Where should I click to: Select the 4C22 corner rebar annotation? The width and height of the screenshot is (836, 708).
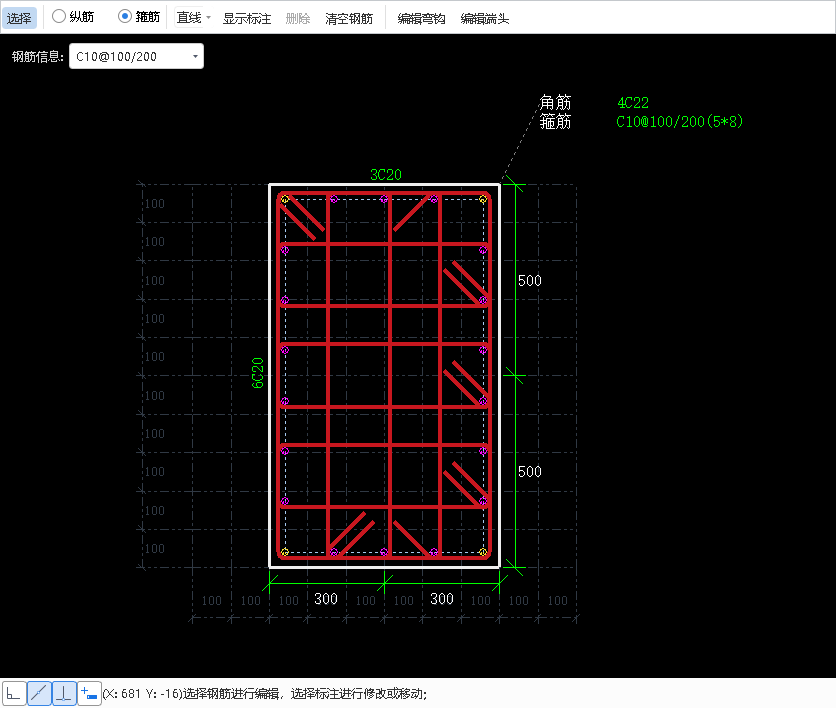tap(633, 102)
